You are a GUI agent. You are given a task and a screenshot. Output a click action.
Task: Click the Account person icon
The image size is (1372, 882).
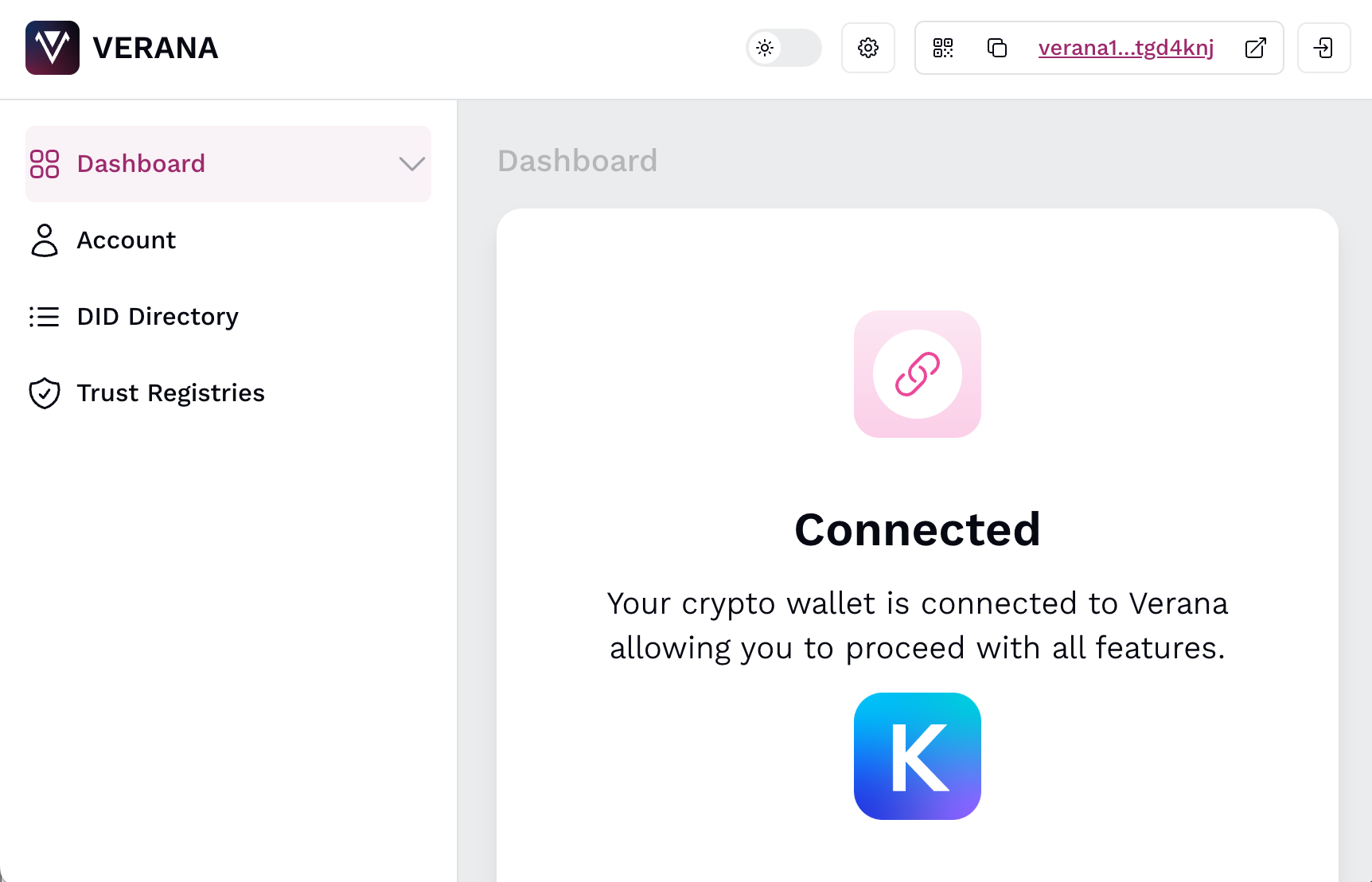(x=45, y=240)
